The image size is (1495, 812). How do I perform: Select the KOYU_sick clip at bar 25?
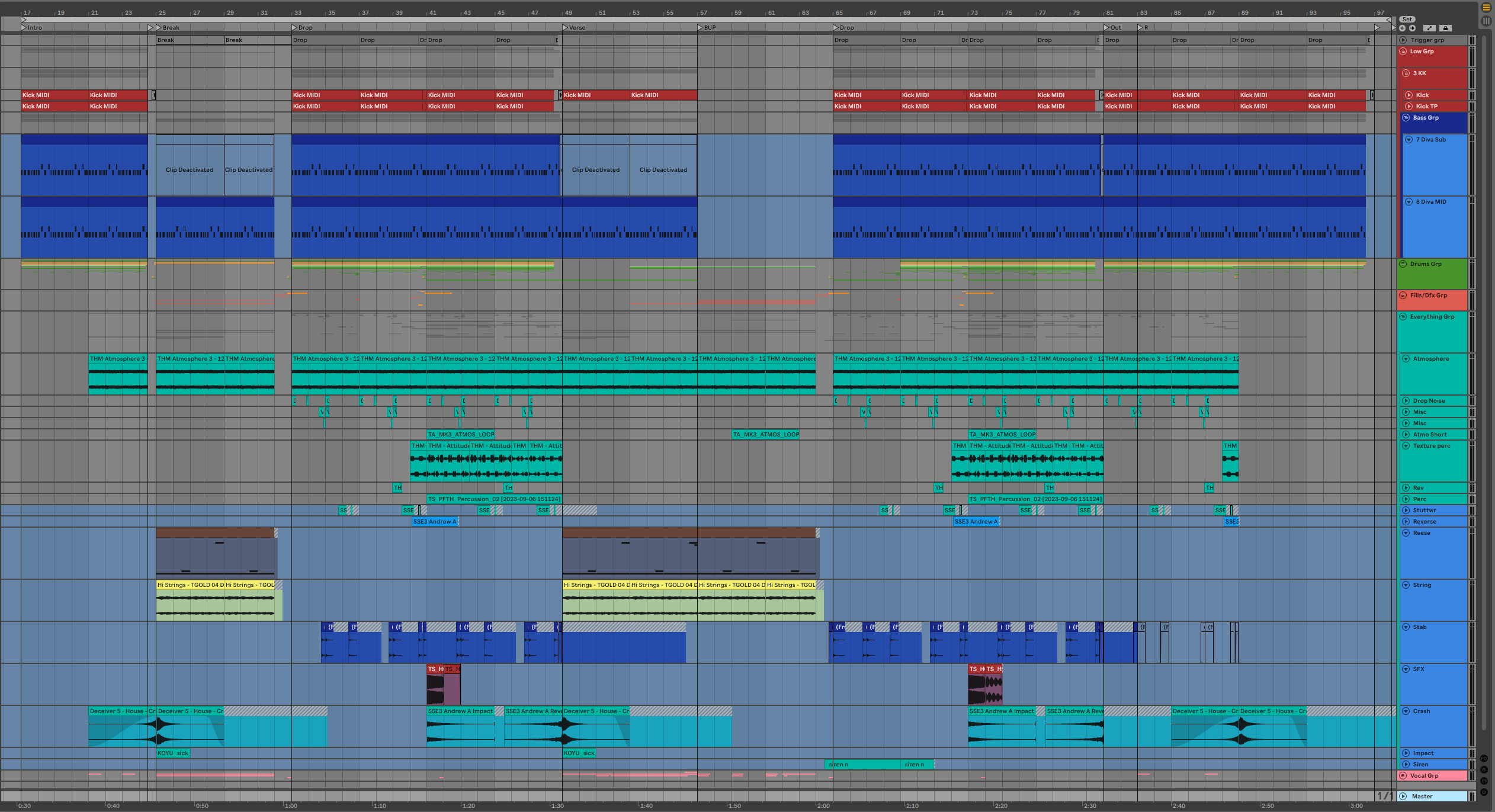[x=173, y=753]
